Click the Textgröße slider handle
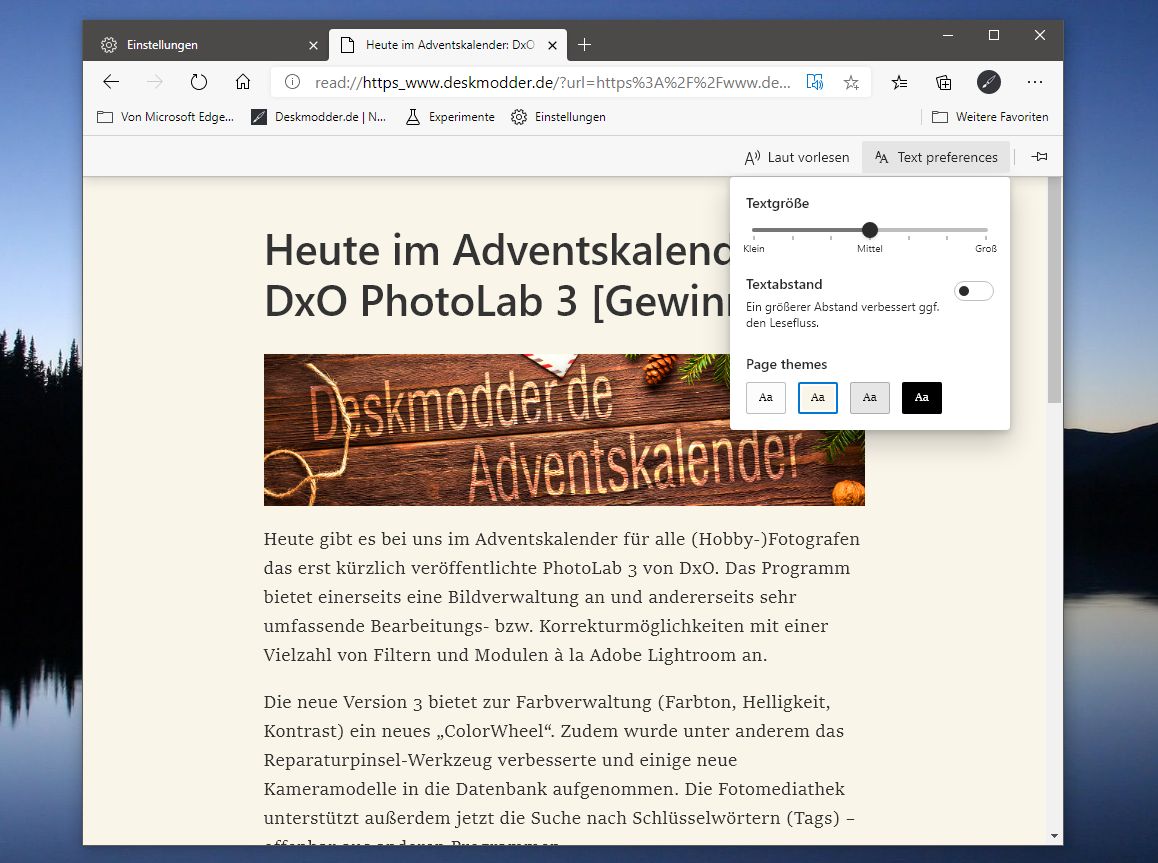1158x863 pixels. 870,230
